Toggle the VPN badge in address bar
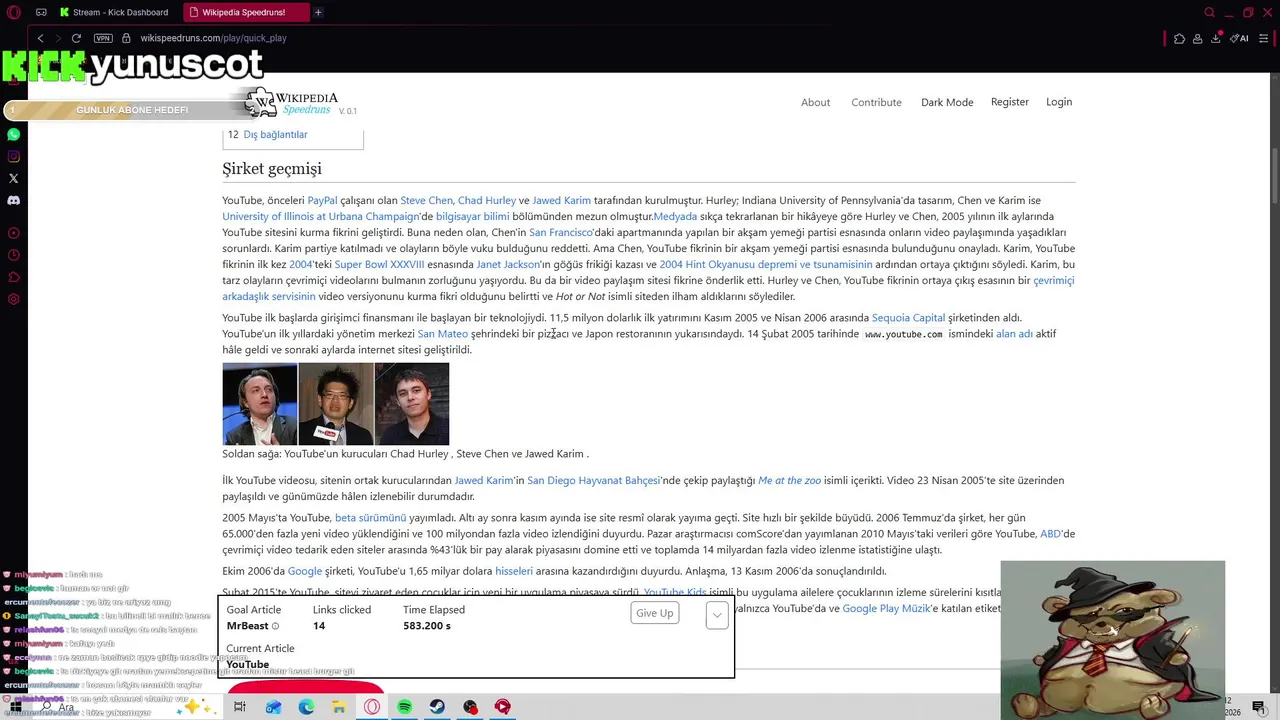 (x=103, y=38)
